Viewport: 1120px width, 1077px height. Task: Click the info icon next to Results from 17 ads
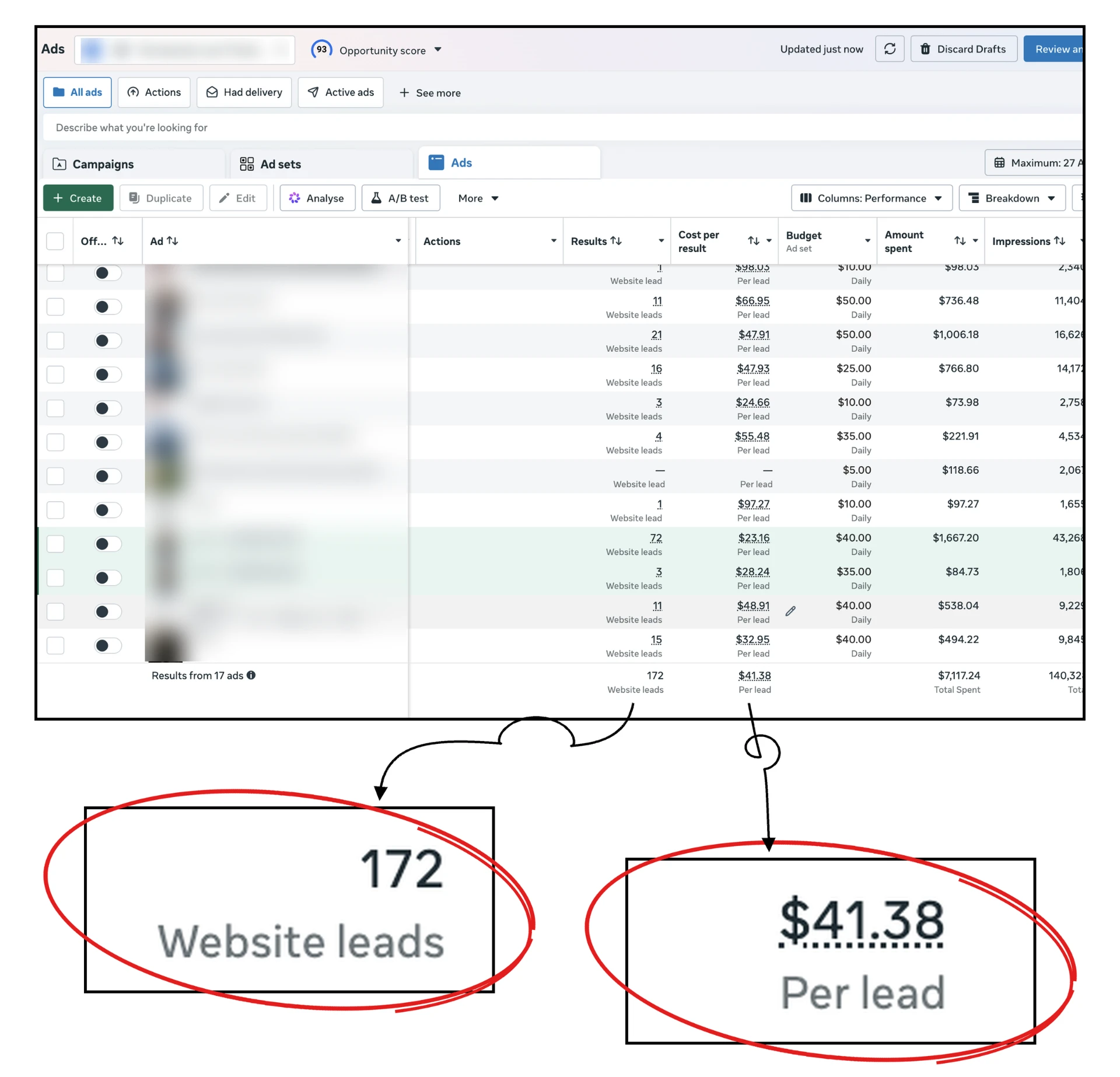click(251, 675)
